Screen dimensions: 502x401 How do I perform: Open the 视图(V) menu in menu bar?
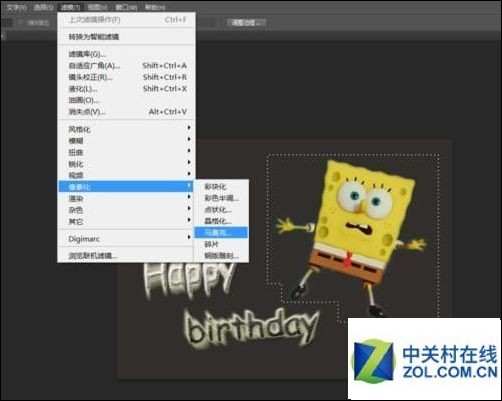click(98, 7)
